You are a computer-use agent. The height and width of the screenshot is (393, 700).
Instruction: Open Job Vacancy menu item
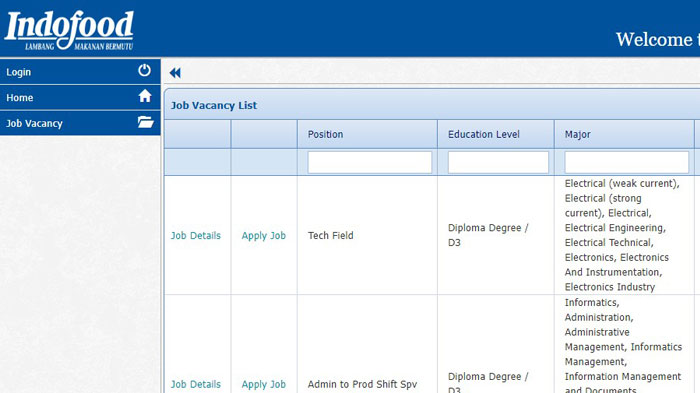[x=80, y=123]
